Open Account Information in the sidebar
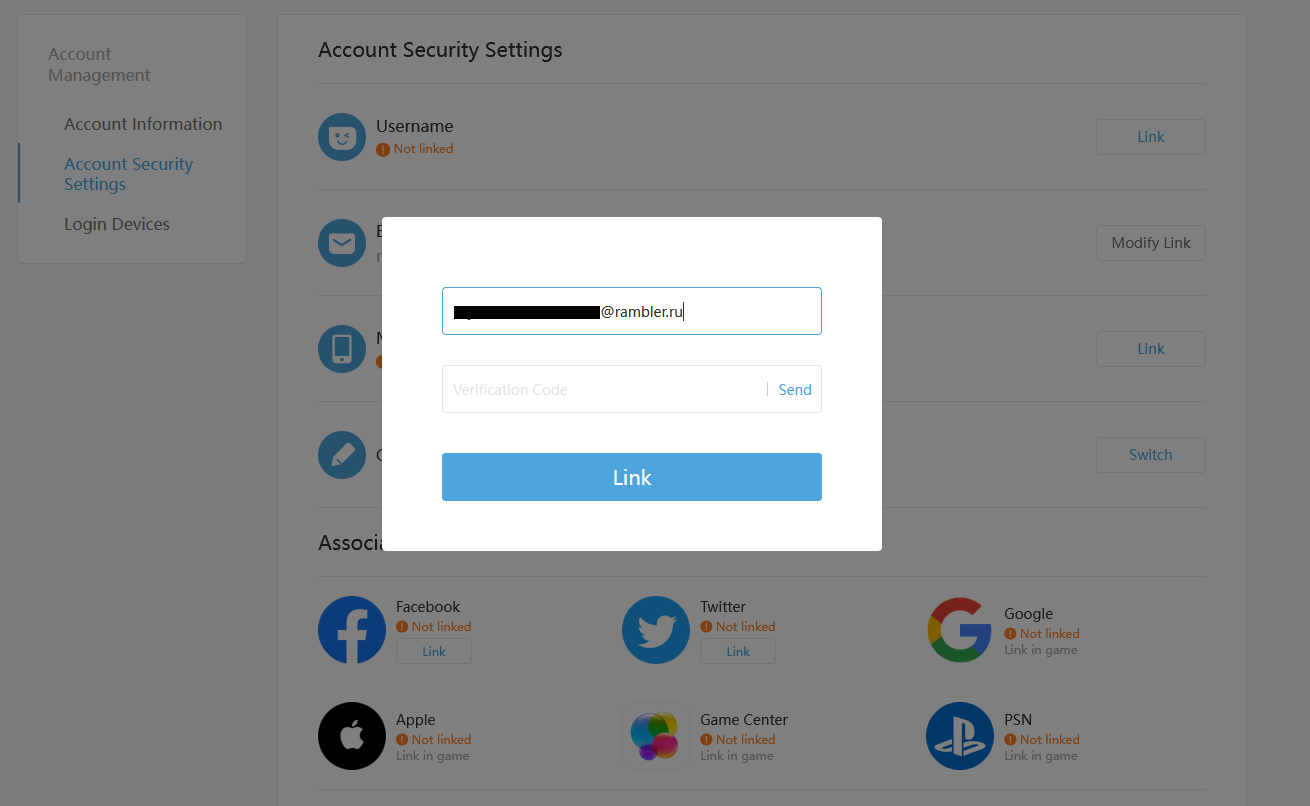 point(143,124)
